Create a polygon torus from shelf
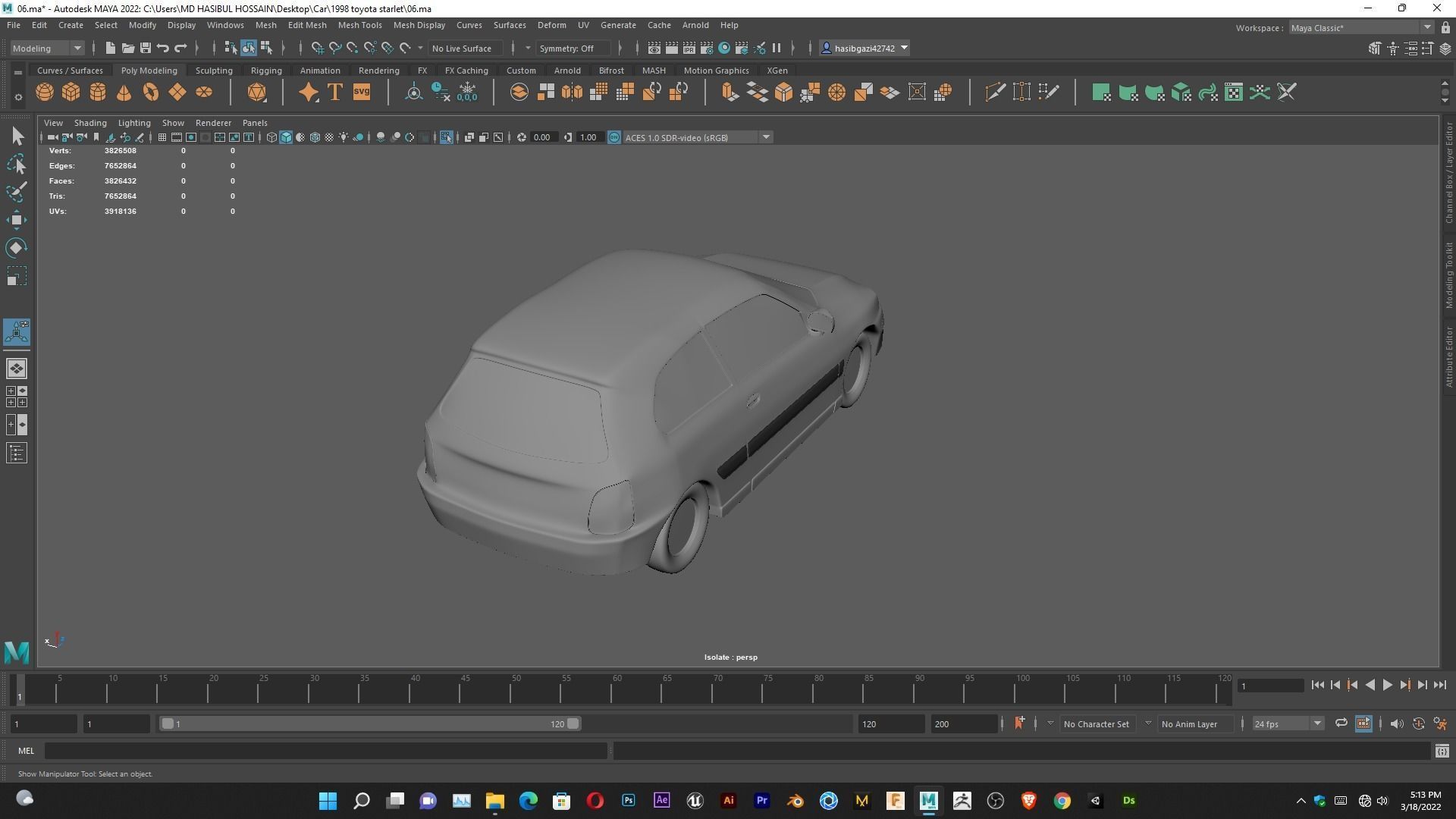The image size is (1456, 819). 151,93
